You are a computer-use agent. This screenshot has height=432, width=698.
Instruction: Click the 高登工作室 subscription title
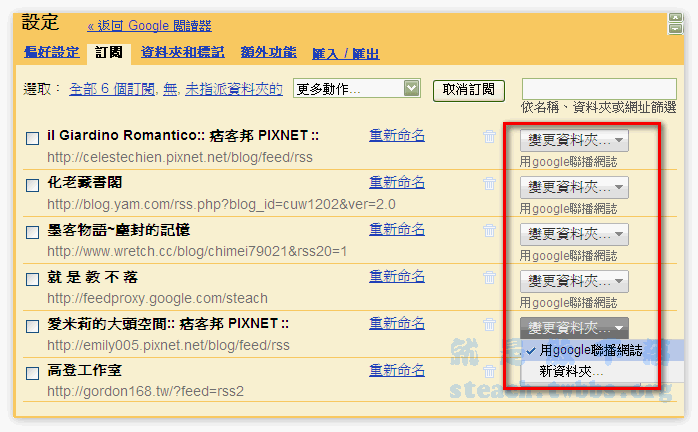(85, 370)
